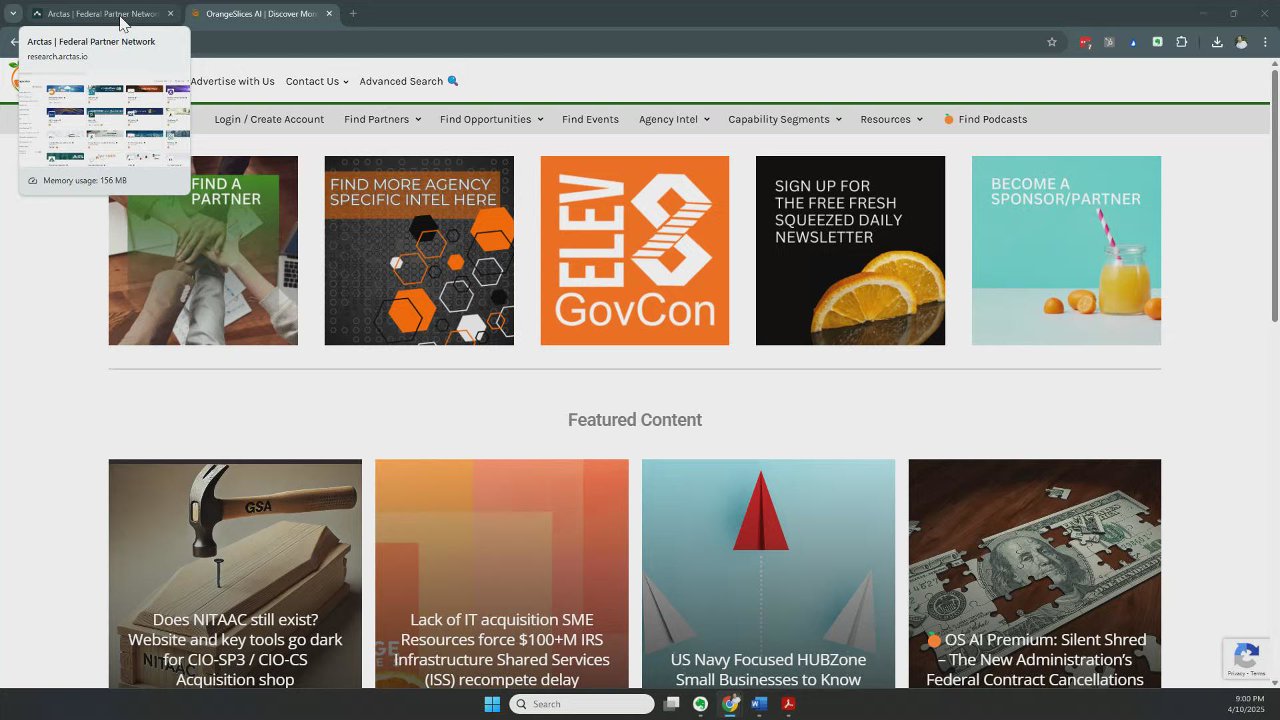Expand the Find Opportunities menu

491,119
